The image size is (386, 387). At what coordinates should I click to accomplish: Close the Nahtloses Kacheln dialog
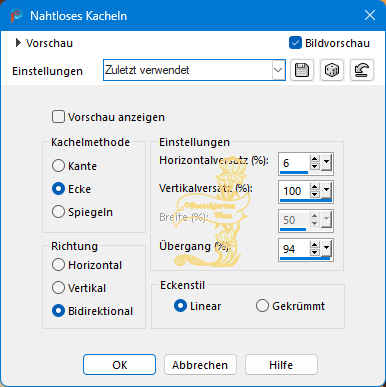(x=370, y=15)
